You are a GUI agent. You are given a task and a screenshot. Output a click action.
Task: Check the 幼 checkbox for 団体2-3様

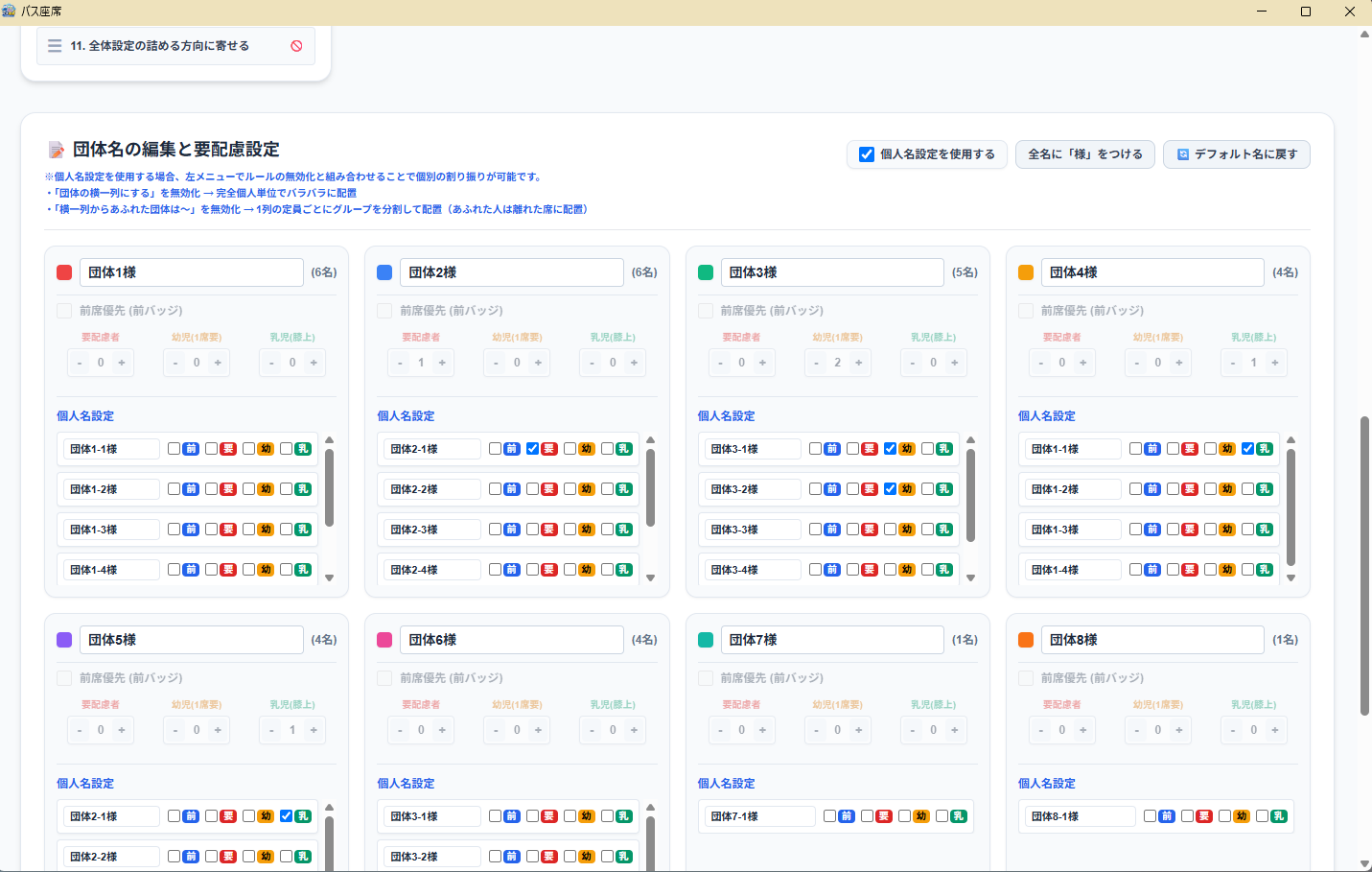(x=570, y=530)
